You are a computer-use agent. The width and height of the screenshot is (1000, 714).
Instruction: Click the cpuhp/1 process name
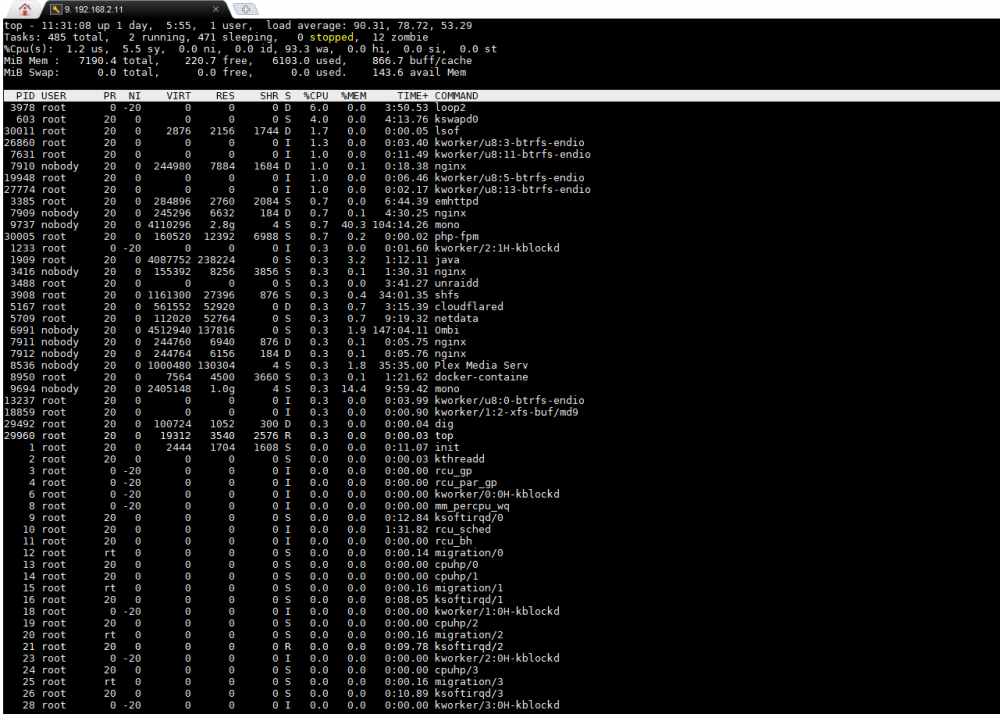coord(456,576)
